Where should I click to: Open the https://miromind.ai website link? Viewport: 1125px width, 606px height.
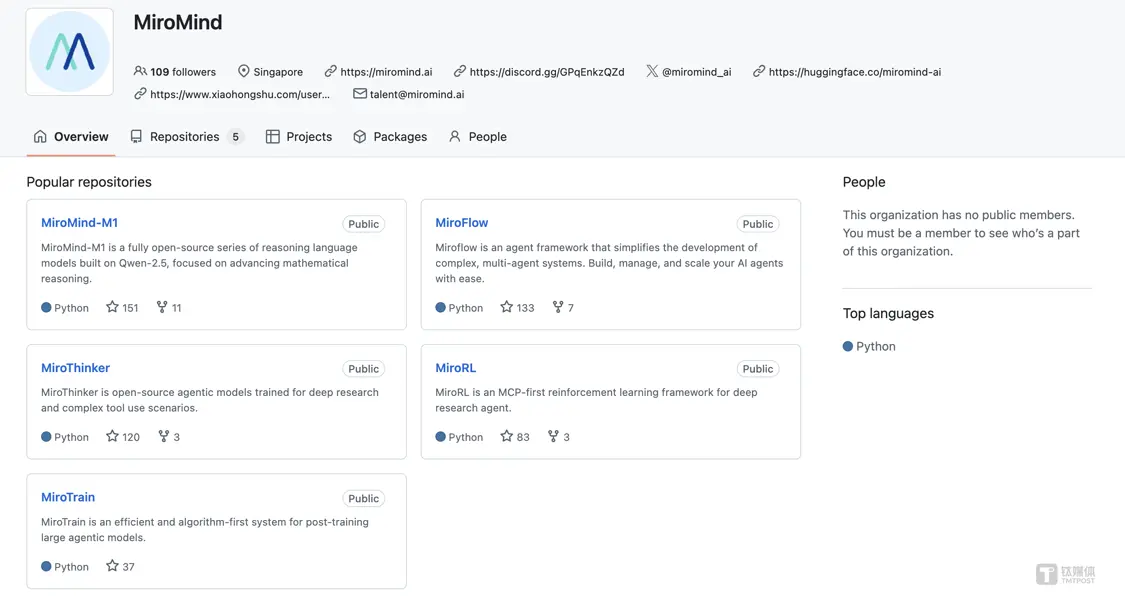pyautogui.click(x=386, y=72)
